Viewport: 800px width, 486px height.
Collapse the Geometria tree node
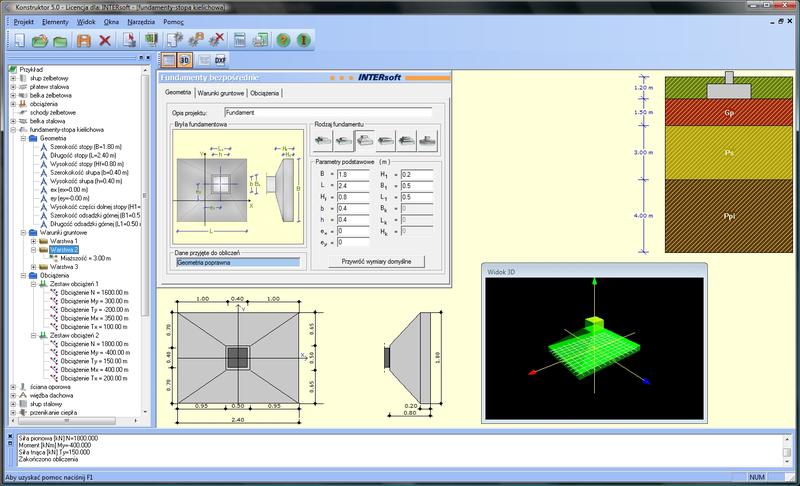pyautogui.click(x=21, y=138)
